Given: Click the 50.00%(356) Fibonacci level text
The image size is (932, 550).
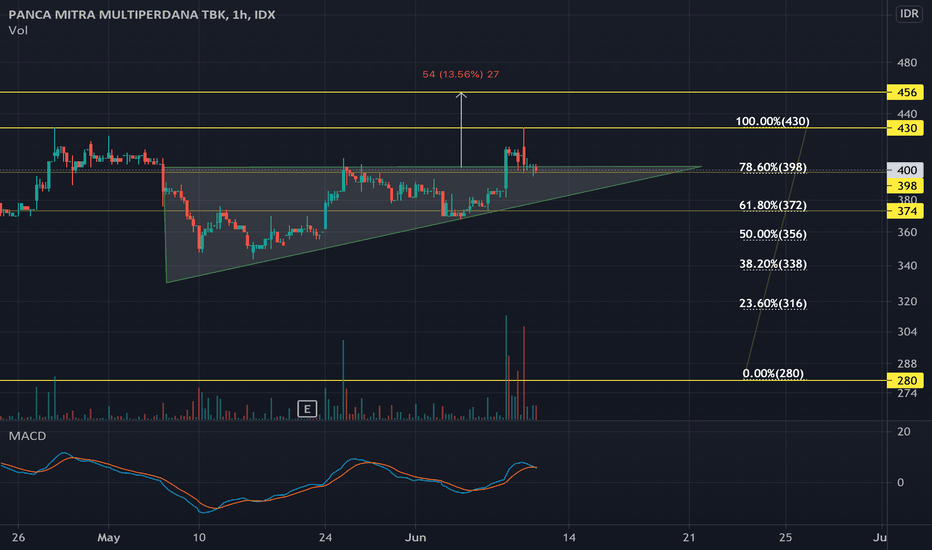Looking at the screenshot, I should click(773, 234).
